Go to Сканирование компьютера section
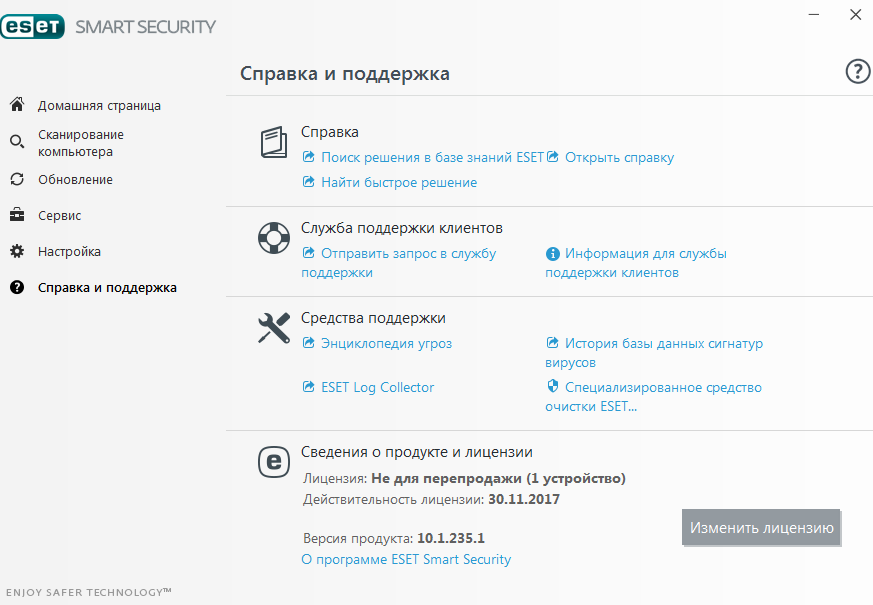This screenshot has width=873, height=605. pyautogui.click(x=81, y=143)
